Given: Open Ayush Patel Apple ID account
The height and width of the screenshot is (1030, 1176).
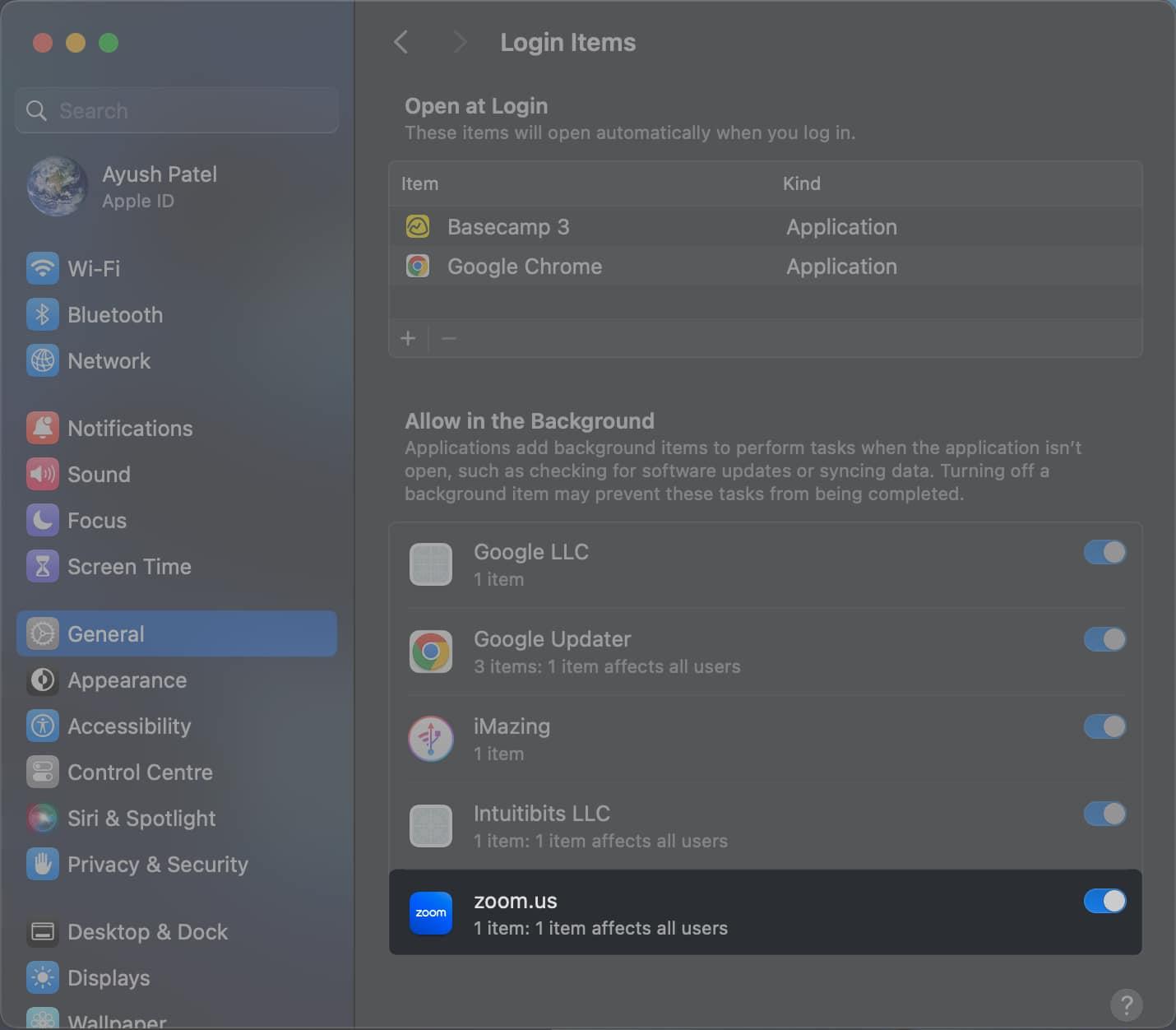Looking at the screenshot, I should tap(177, 187).
